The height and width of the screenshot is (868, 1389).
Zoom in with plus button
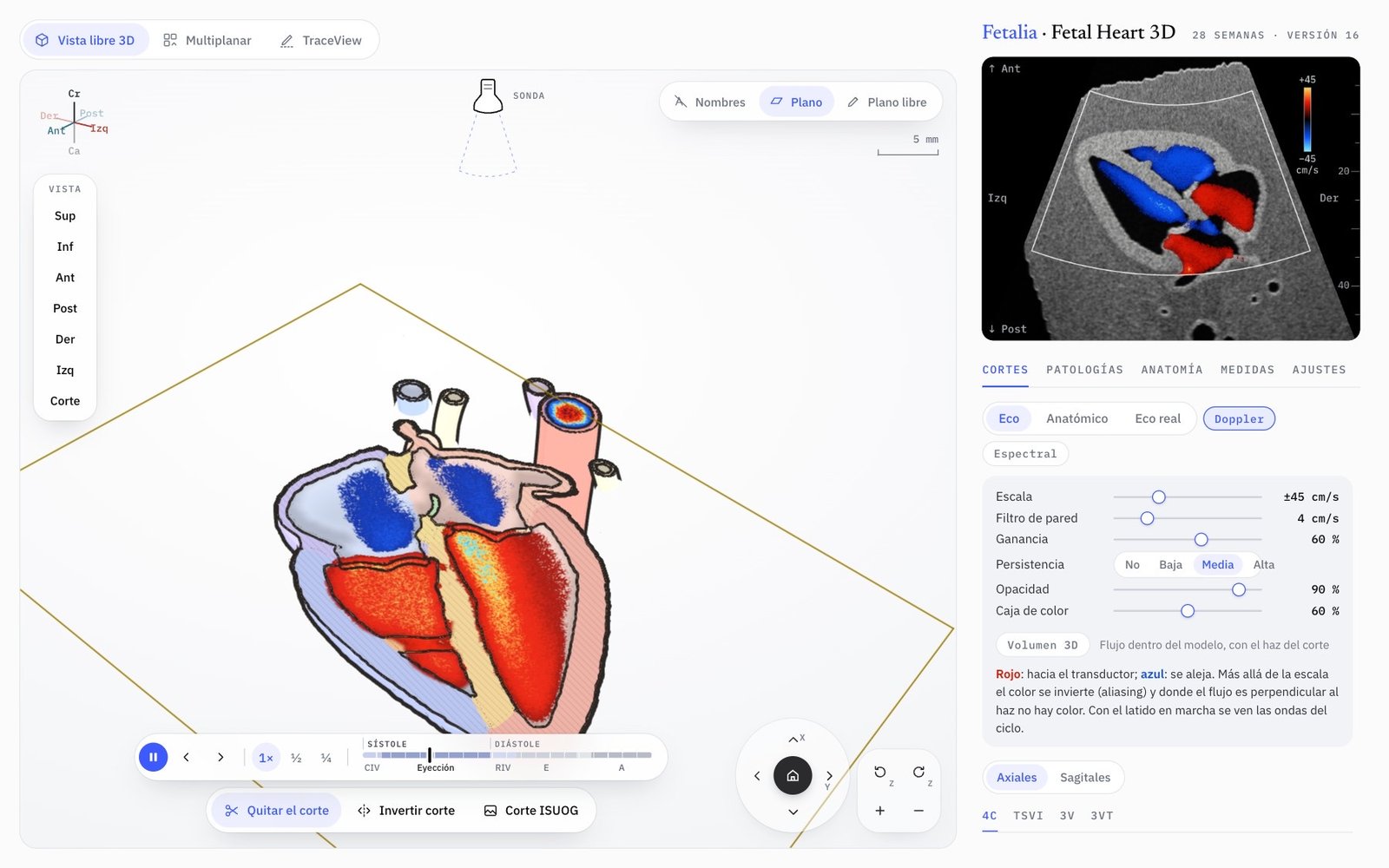click(880, 811)
